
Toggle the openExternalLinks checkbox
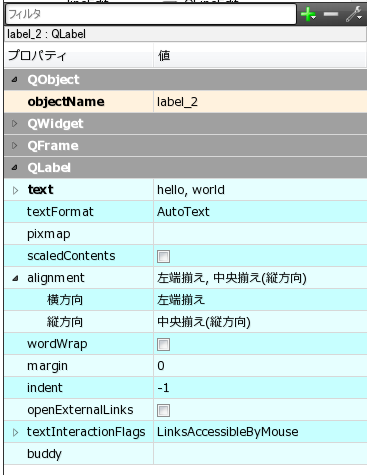pyautogui.click(x=163, y=410)
